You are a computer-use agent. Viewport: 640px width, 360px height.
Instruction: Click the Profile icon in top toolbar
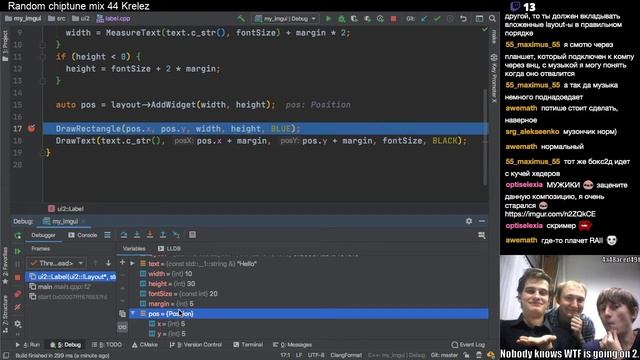coord(367,18)
